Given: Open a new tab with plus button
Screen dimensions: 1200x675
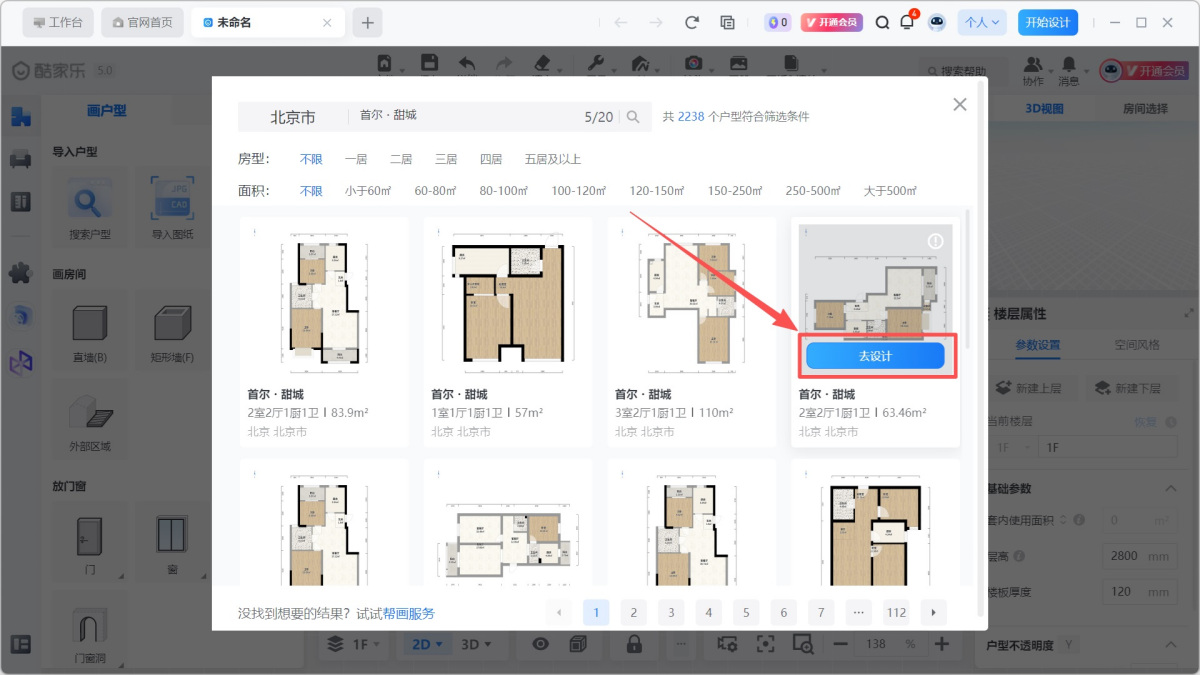Looking at the screenshot, I should click(x=367, y=22).
